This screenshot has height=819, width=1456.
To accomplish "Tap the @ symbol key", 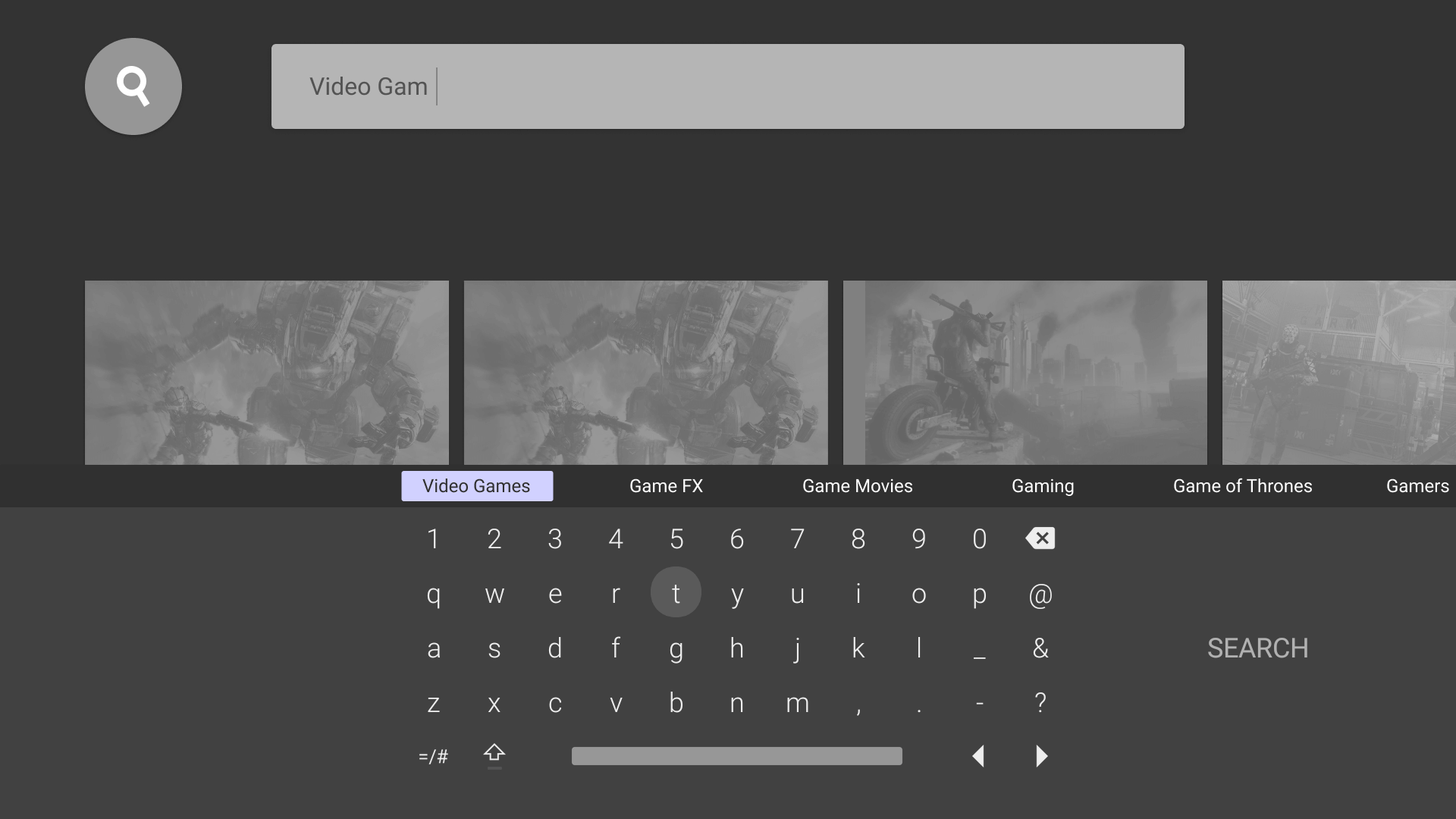I will pyautogui.click(x=1040, y=595).
